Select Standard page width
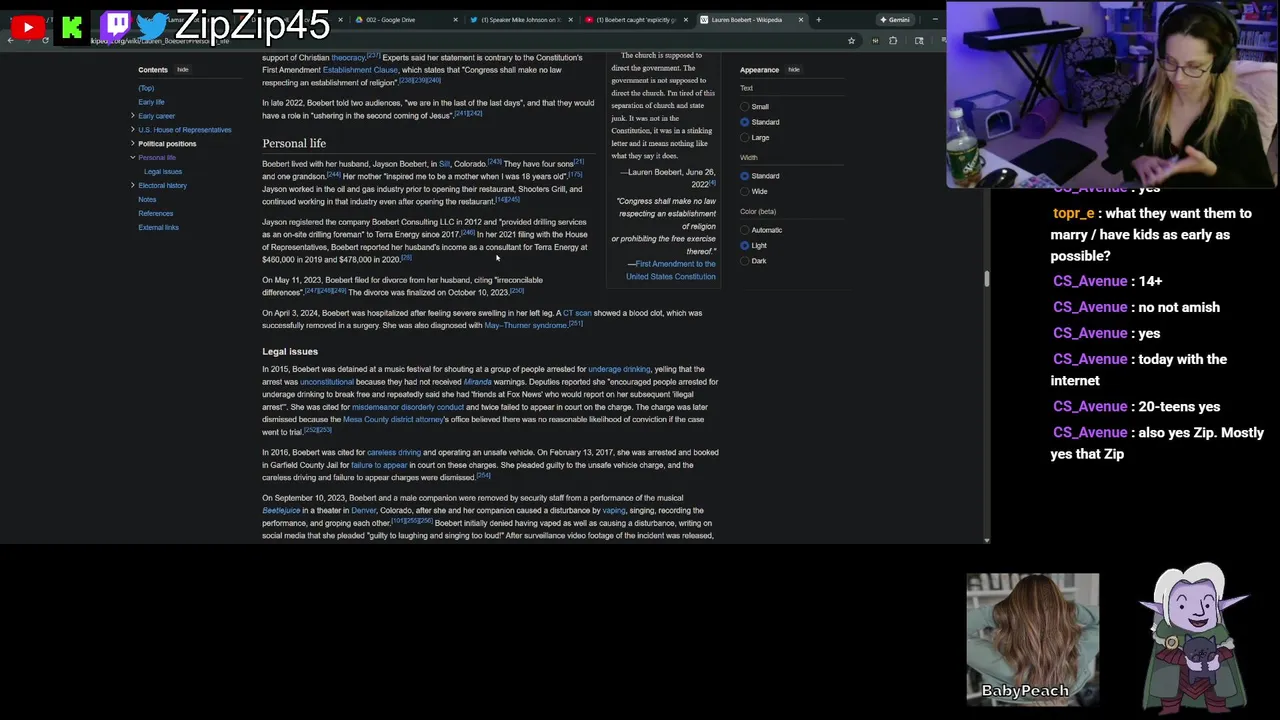Image resolution: width=1280 pixels, height=720 pixels. (x=744, y=176)
